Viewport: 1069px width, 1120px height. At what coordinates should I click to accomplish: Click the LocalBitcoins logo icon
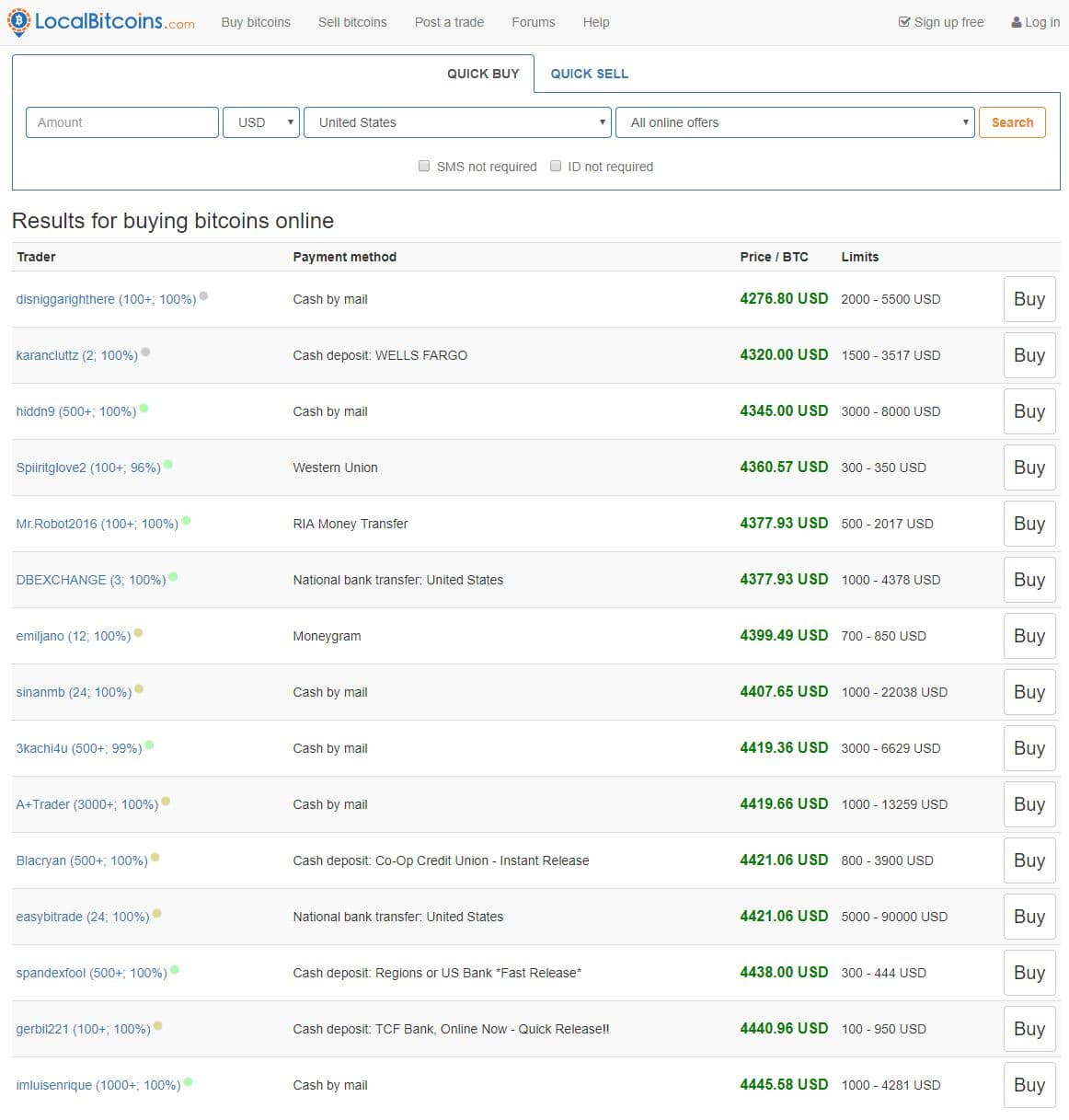tap(18, 22)
